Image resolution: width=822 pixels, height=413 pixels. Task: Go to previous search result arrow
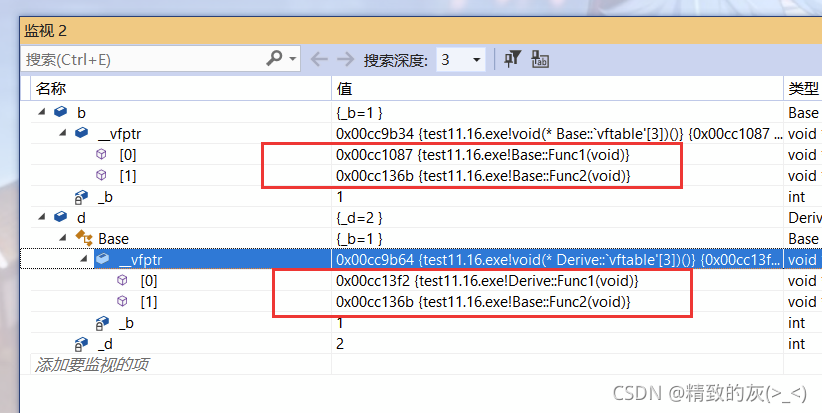319,59
